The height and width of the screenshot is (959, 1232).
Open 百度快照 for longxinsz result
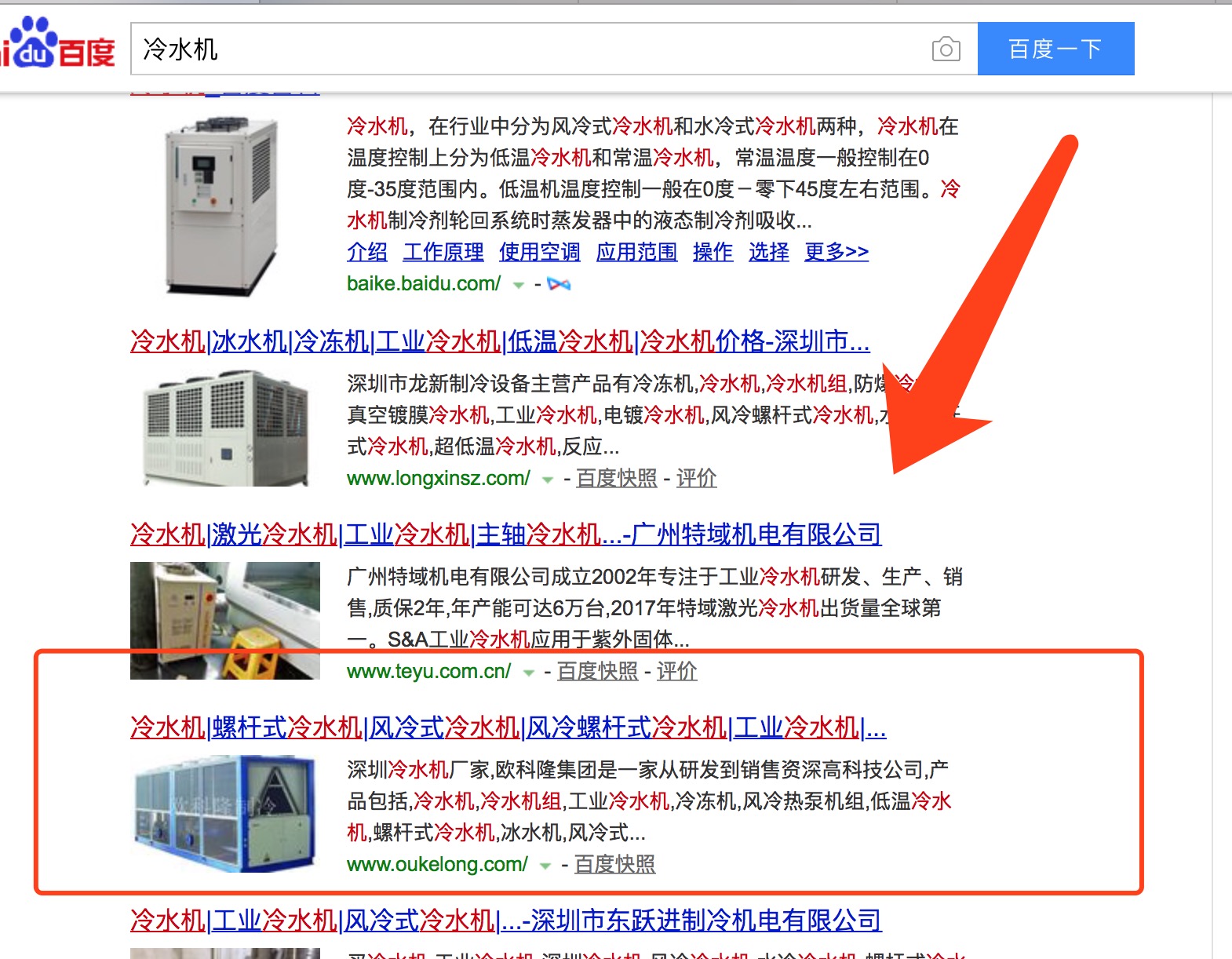coord(617,478)
